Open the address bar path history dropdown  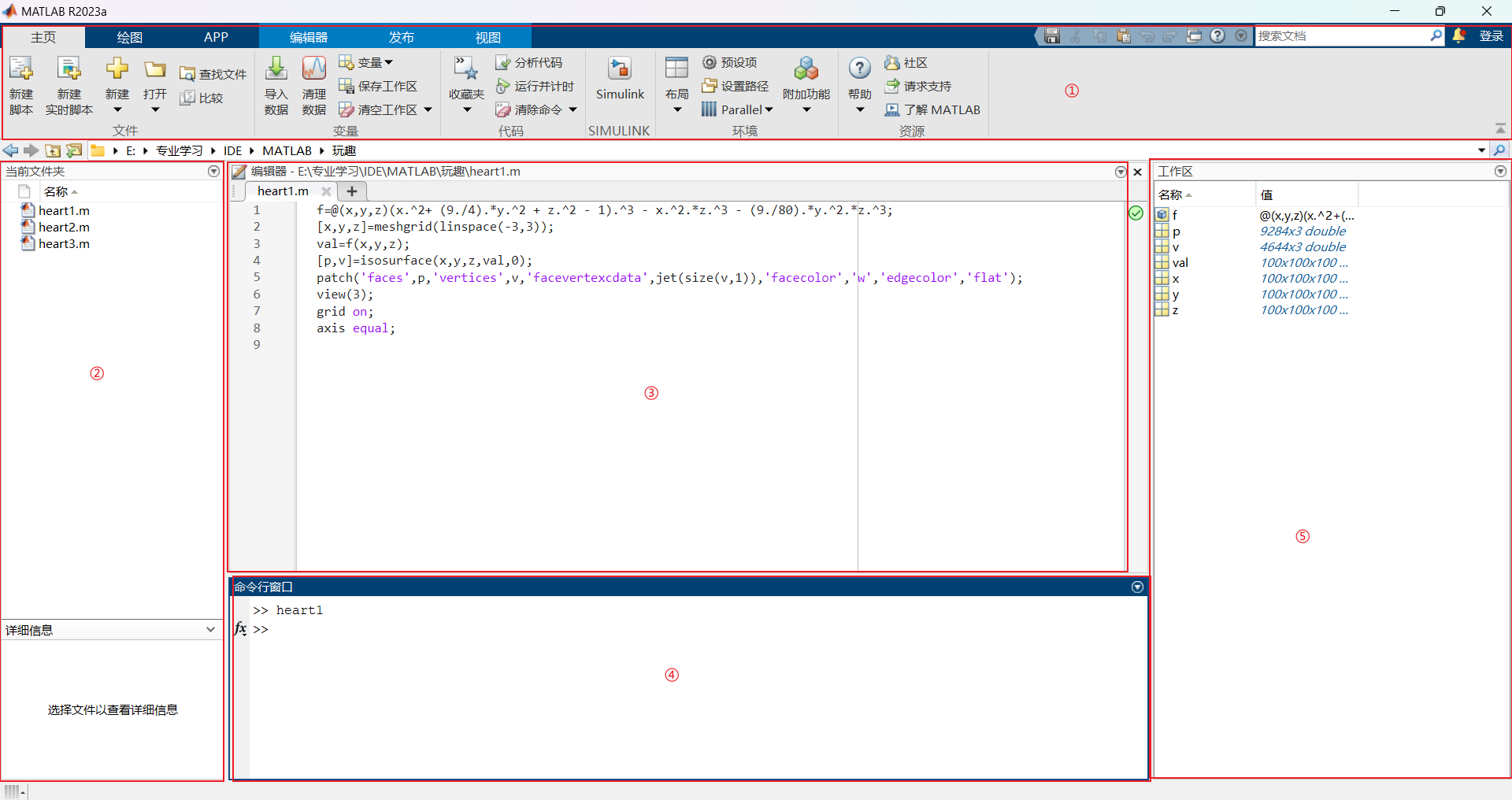click(1482, 150)
